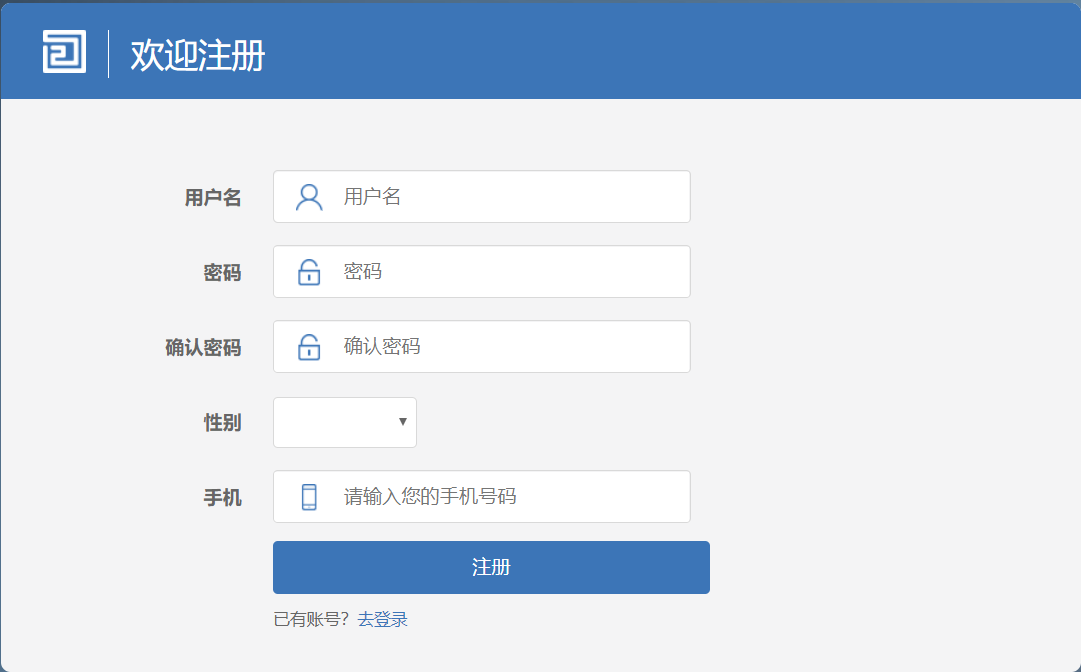Click the 性别 field label
The height and width of the screenshot is (672, 1081).
[x=222, y=423]
